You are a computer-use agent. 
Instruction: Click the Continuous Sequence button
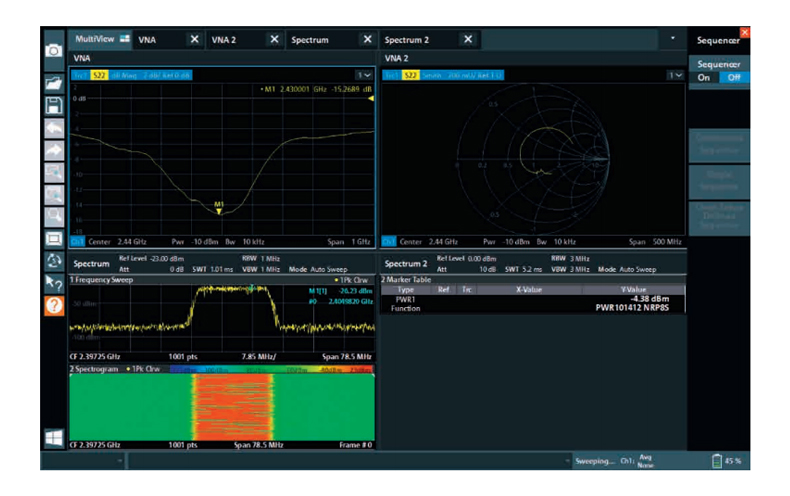718,143
